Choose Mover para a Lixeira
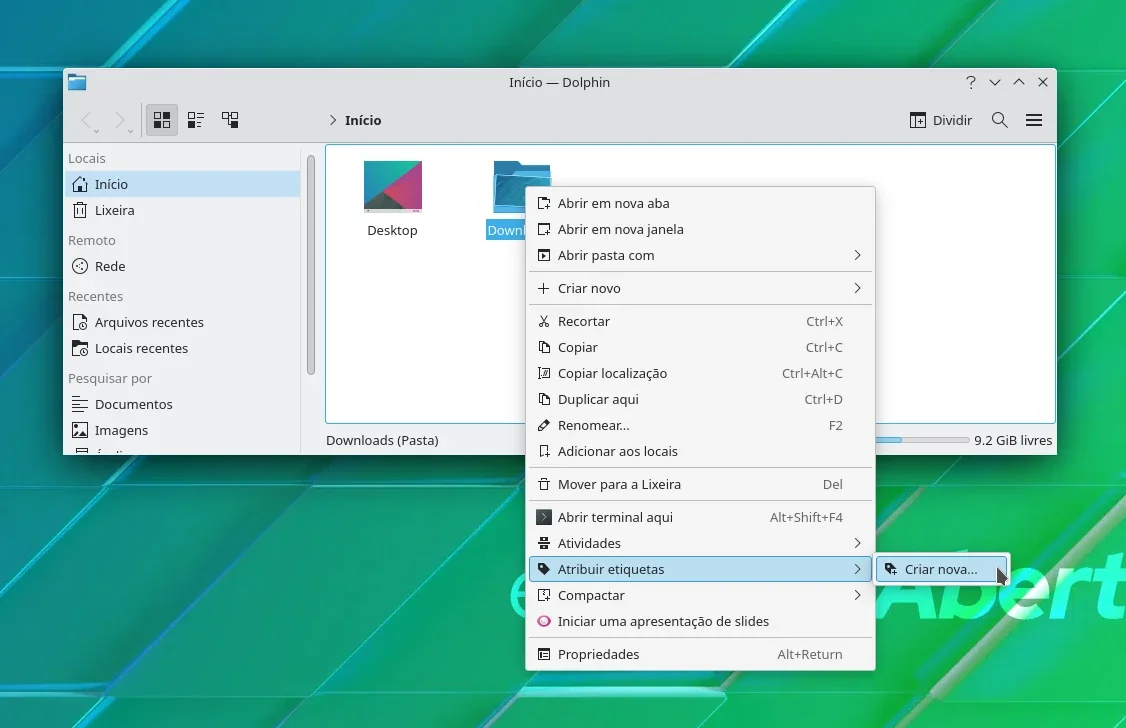Viewport: 1126px width, 728px height. pyautogui.click(x=700, y=484)
